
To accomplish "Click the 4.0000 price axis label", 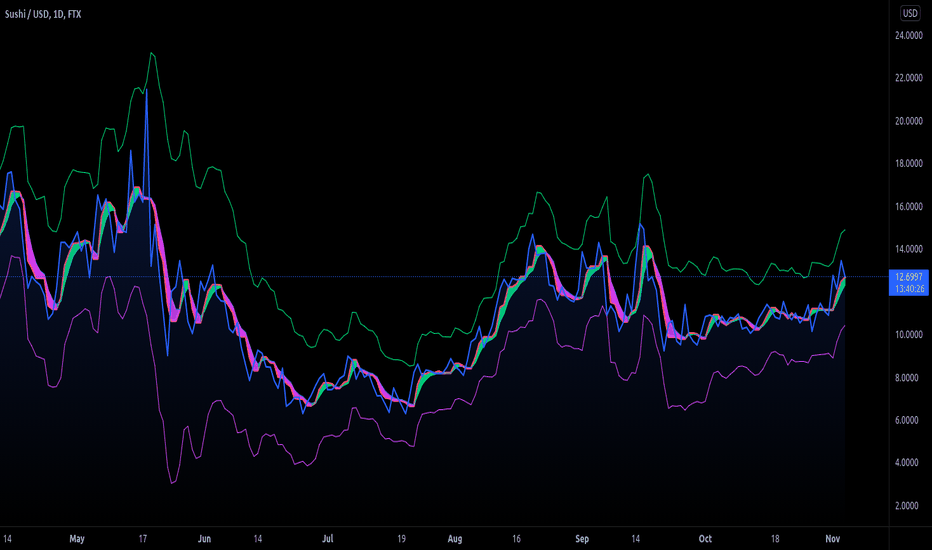I will click(x=906, y=463).
